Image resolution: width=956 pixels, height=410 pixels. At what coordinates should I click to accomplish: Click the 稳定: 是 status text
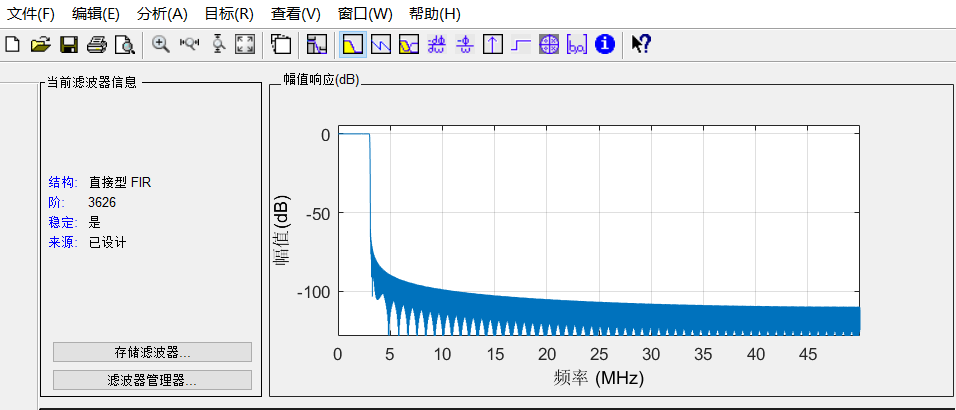coord(74,222)
